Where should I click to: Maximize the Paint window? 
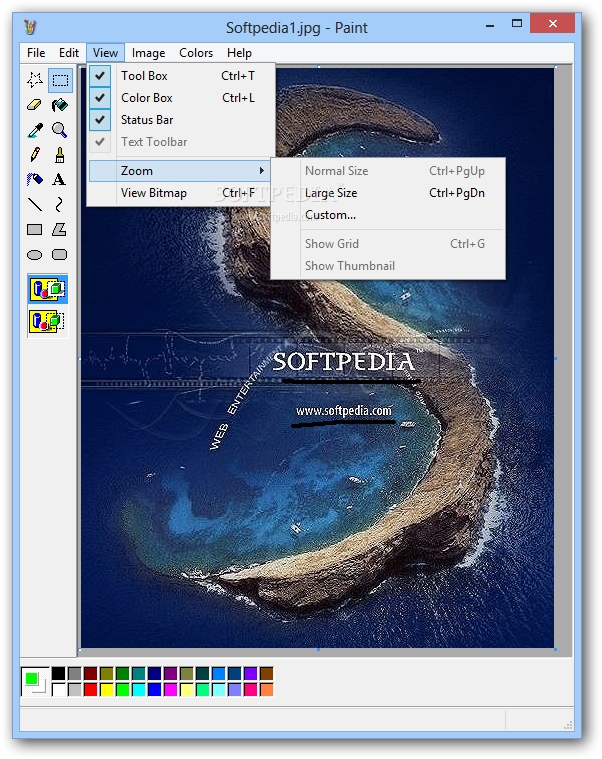tap(517, 23)
